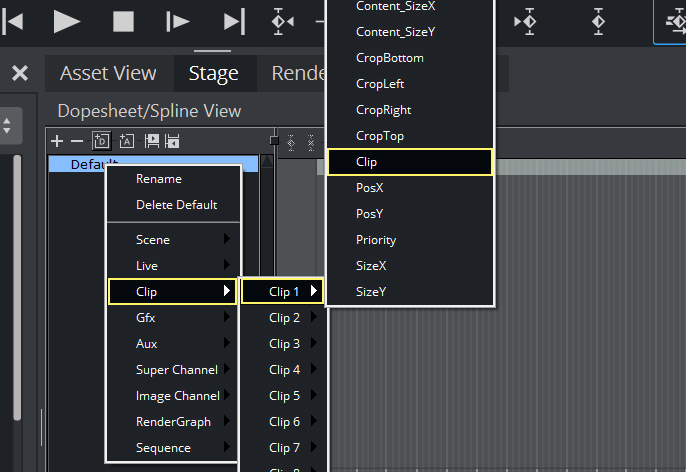686x472 pixels.
Task: Open the Clip 2 submenu
Action: coord(285,318)
